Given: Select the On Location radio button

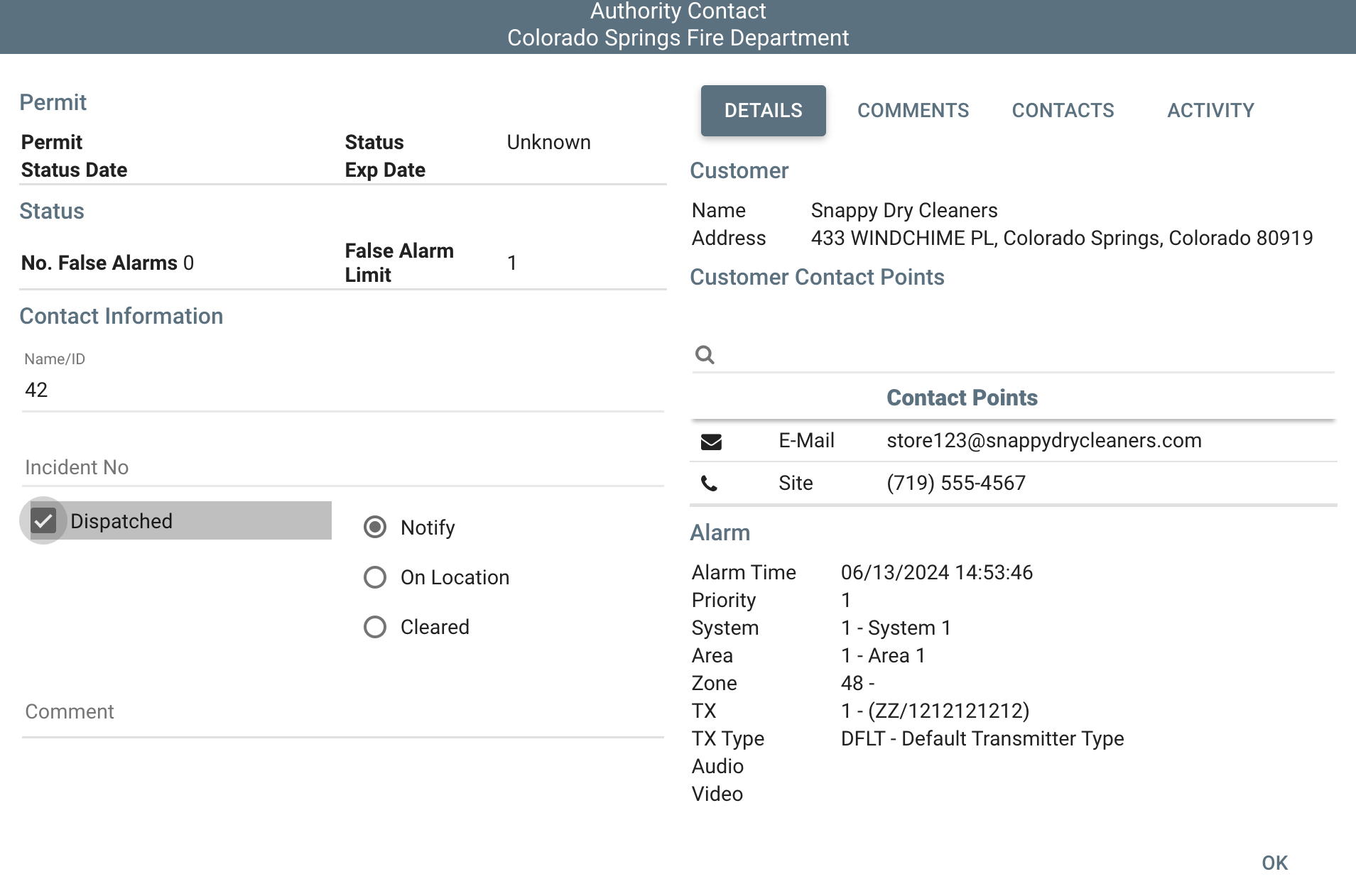Looking at the screenshot, I should click(375, 577).
